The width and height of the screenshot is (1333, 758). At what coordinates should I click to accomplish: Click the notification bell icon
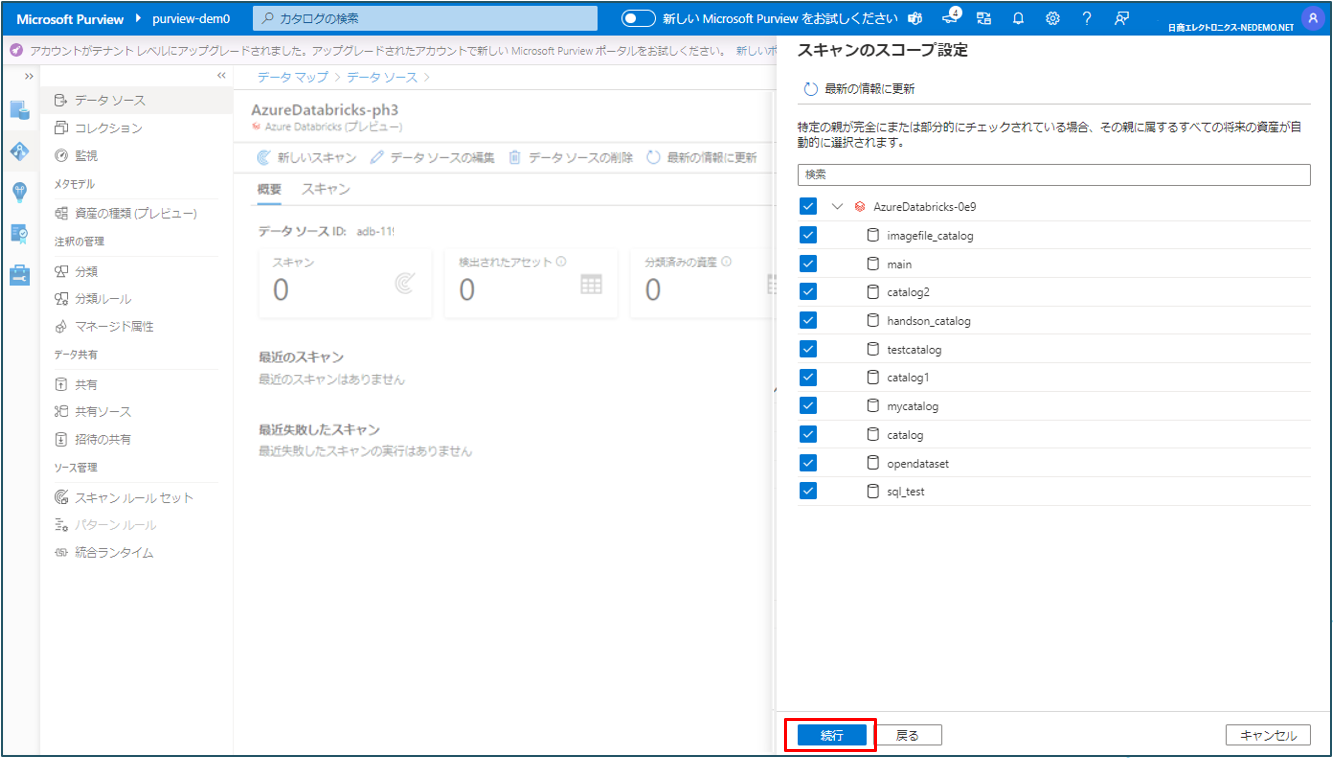(1018, 19)
